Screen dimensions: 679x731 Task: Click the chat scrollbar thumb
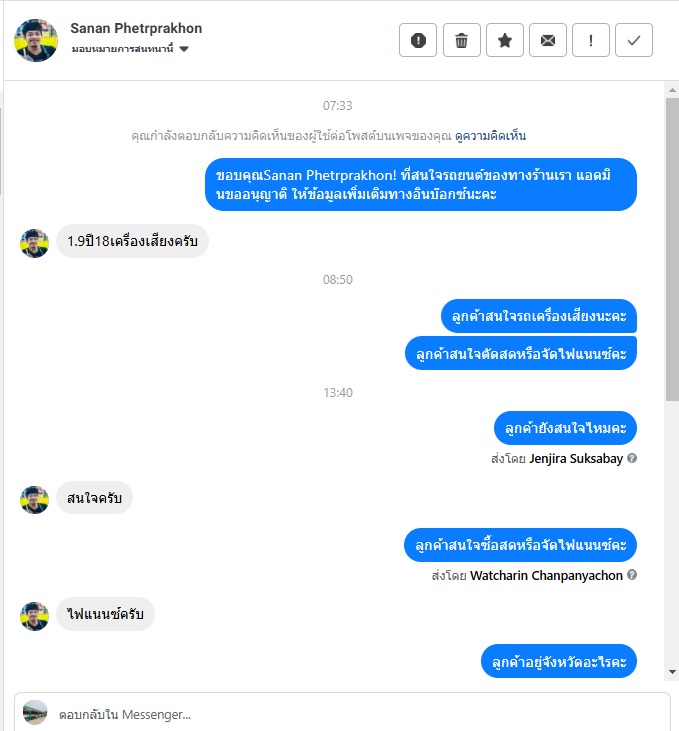pyautogui.click(x=672, y=249)
